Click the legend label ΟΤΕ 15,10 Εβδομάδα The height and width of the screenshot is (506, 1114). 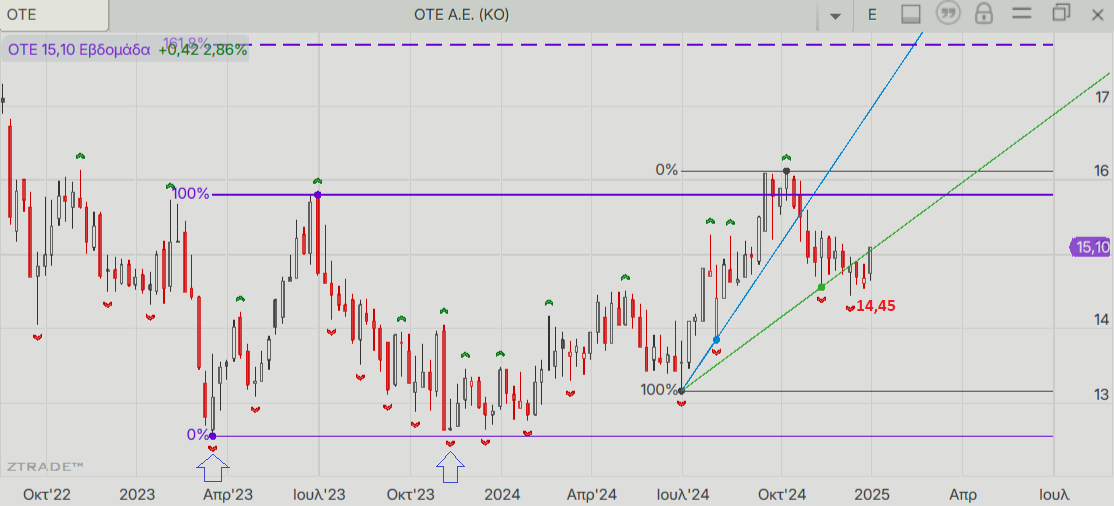[x=79, y=50]
